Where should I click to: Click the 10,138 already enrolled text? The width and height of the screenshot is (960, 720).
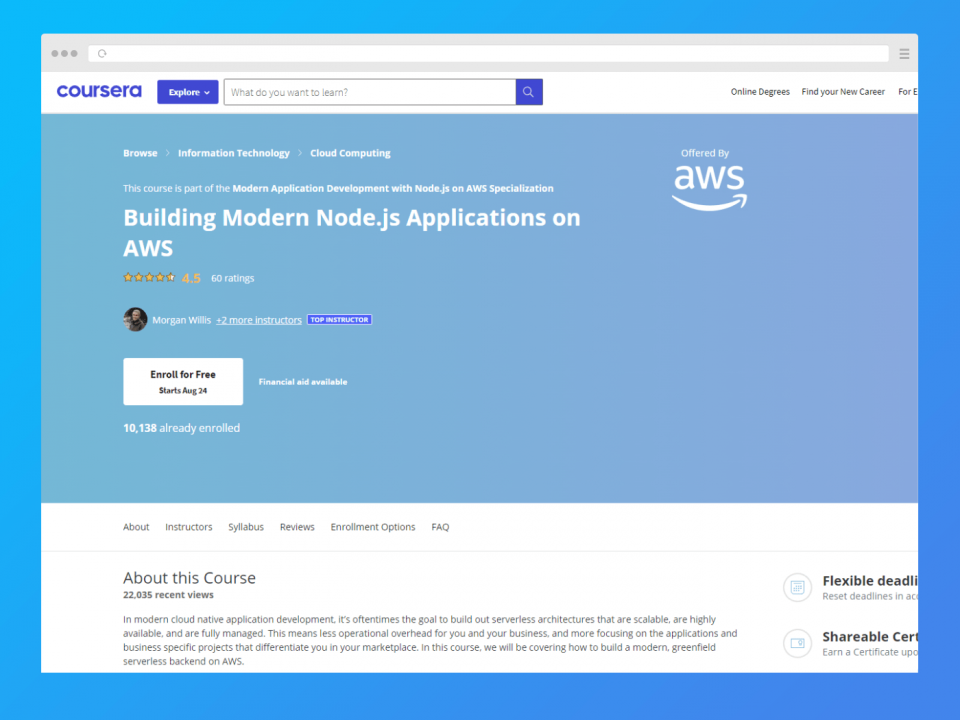click(181, 428)
